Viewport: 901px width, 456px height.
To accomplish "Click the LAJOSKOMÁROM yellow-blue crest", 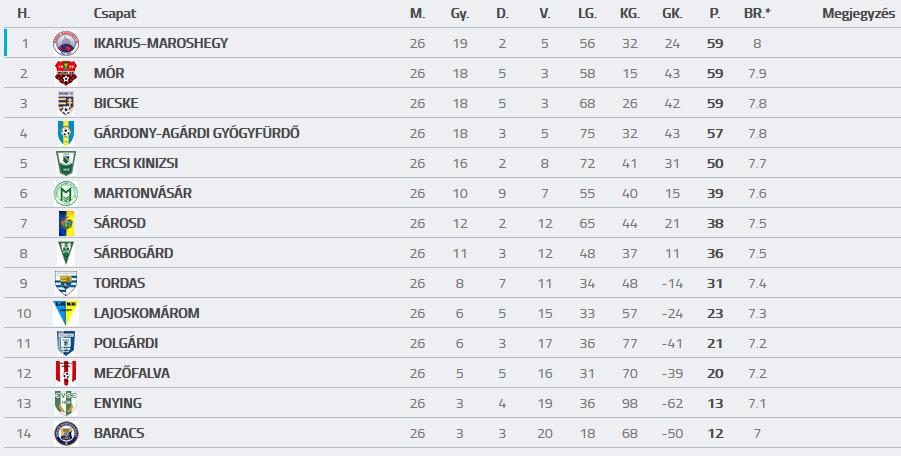I will tap(66, 313).
